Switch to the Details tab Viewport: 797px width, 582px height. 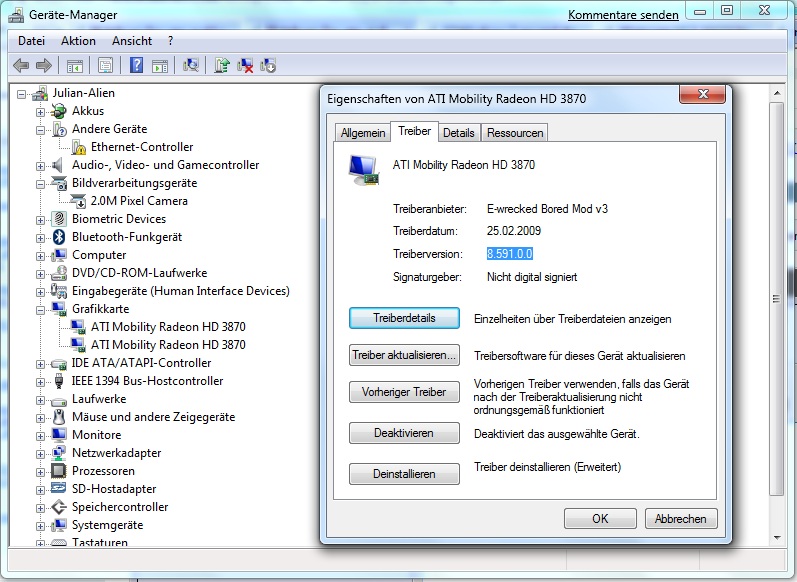click(x=458, y=133)
